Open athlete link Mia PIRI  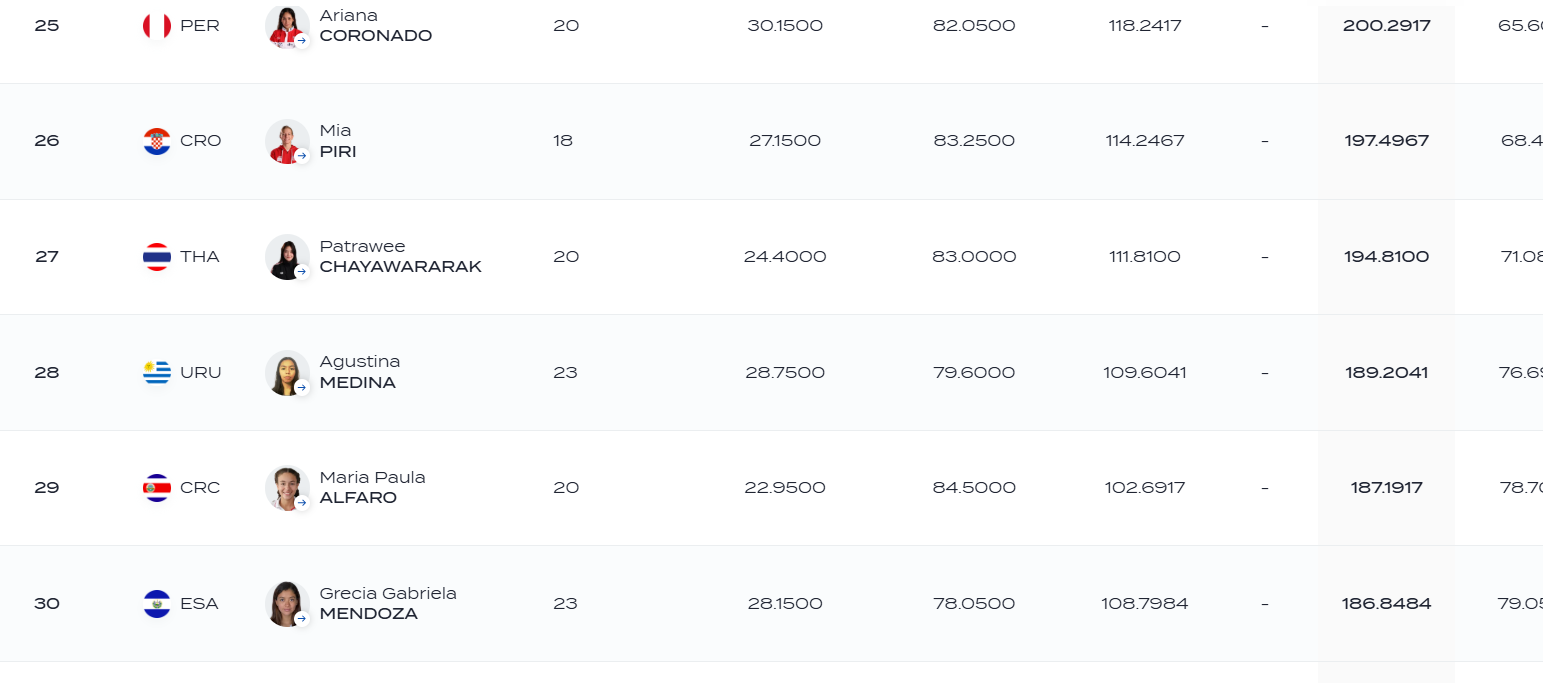(x=338, y=141)
